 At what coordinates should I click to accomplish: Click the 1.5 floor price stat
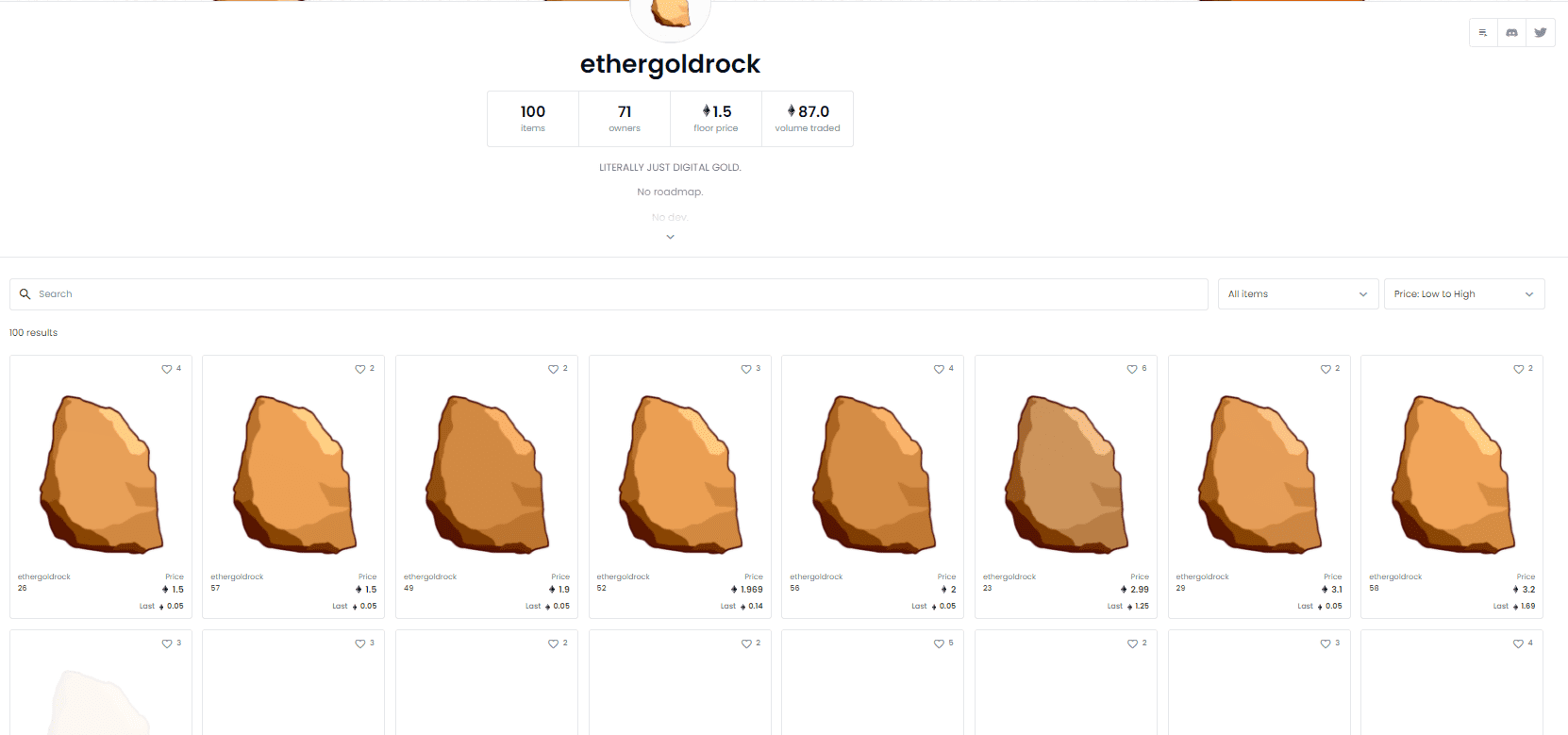(x=716, y=119)
